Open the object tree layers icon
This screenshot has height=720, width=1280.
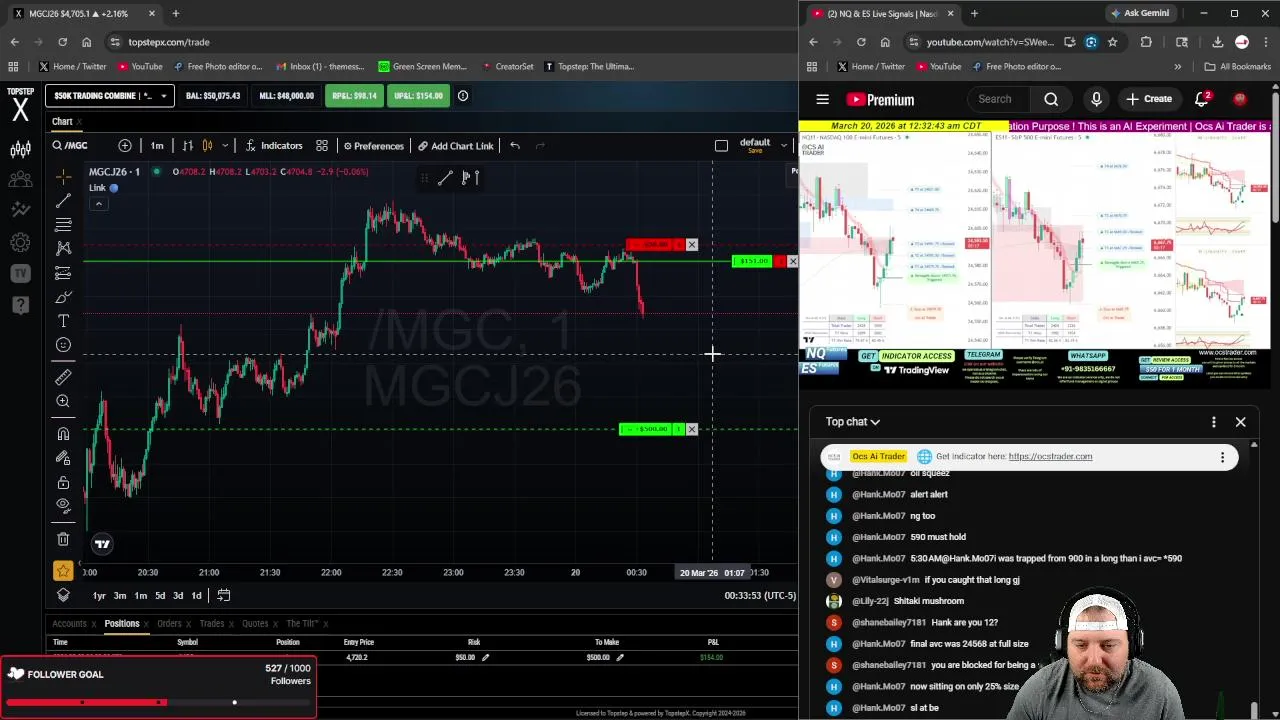[63, 595]
